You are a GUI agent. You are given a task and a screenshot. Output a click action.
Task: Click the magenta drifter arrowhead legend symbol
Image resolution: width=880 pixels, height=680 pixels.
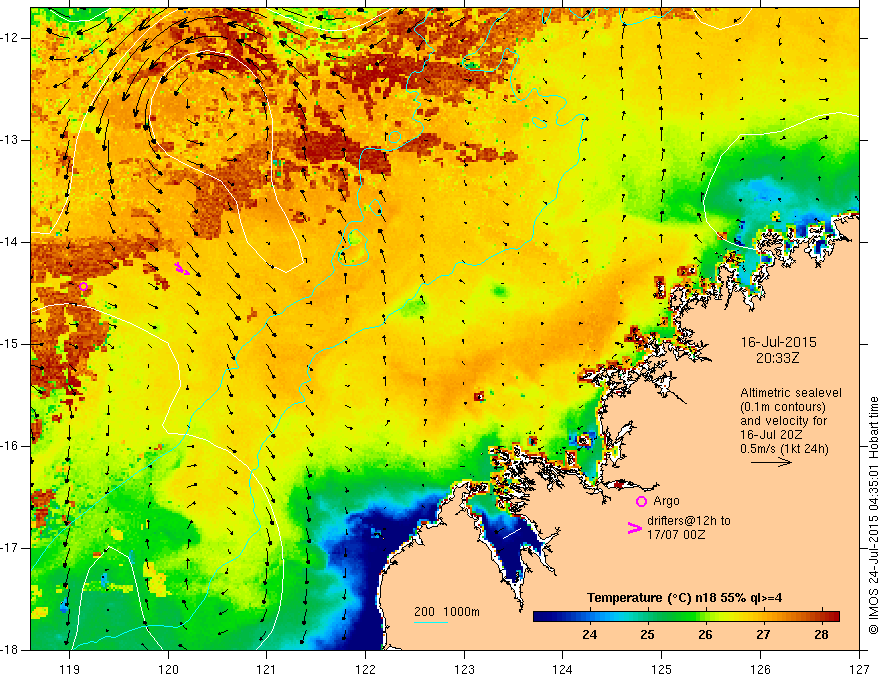635,528
